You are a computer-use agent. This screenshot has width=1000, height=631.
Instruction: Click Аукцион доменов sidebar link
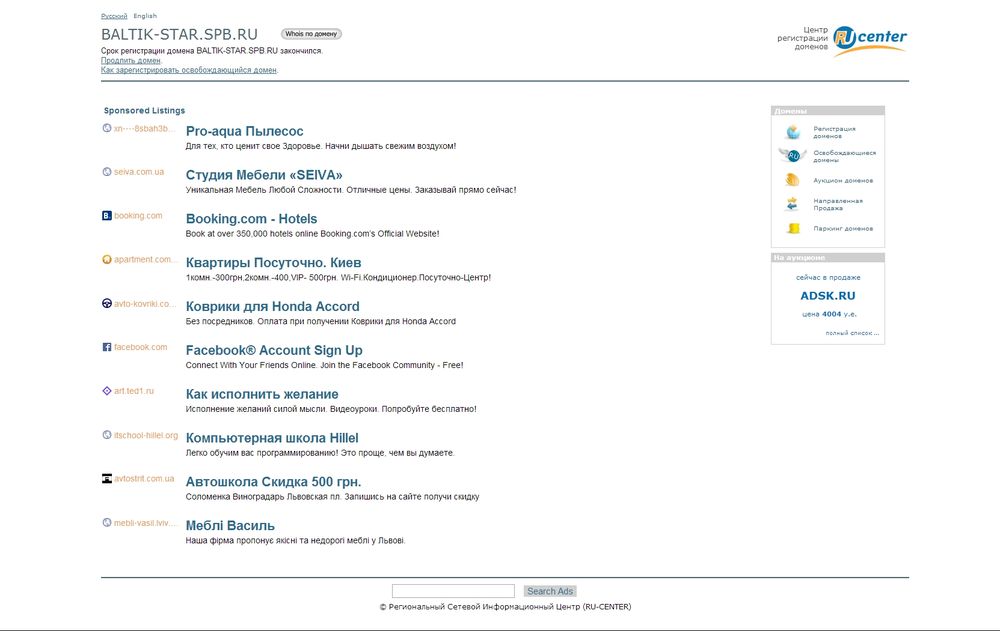click(843, 181)
